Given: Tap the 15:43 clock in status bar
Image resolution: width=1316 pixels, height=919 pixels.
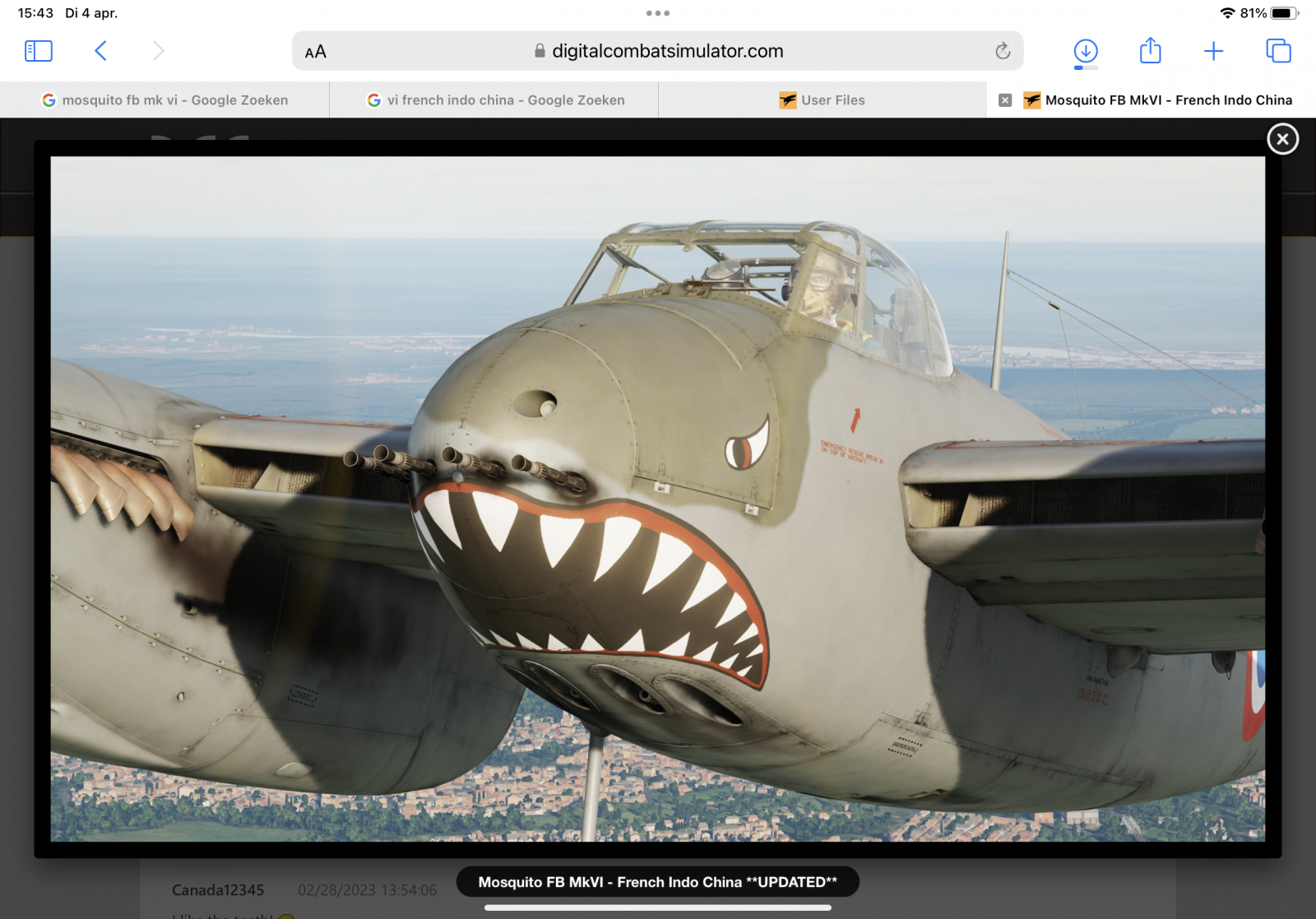Looking at the screenshot, I should click(35, 13).
